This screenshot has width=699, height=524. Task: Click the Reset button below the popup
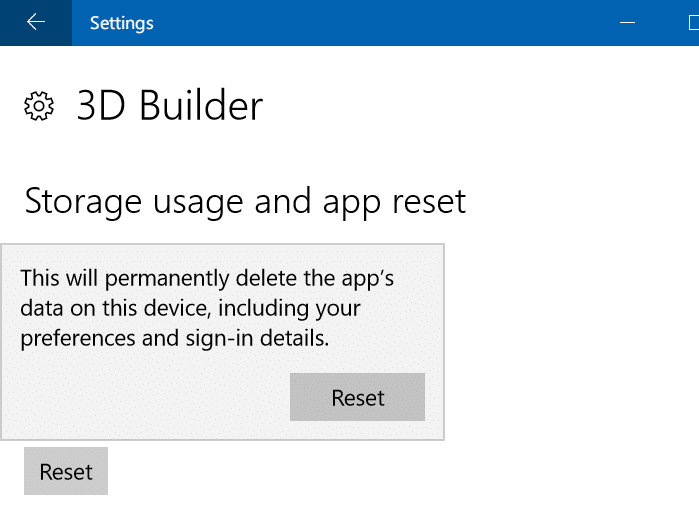click(x=66, y=471)
